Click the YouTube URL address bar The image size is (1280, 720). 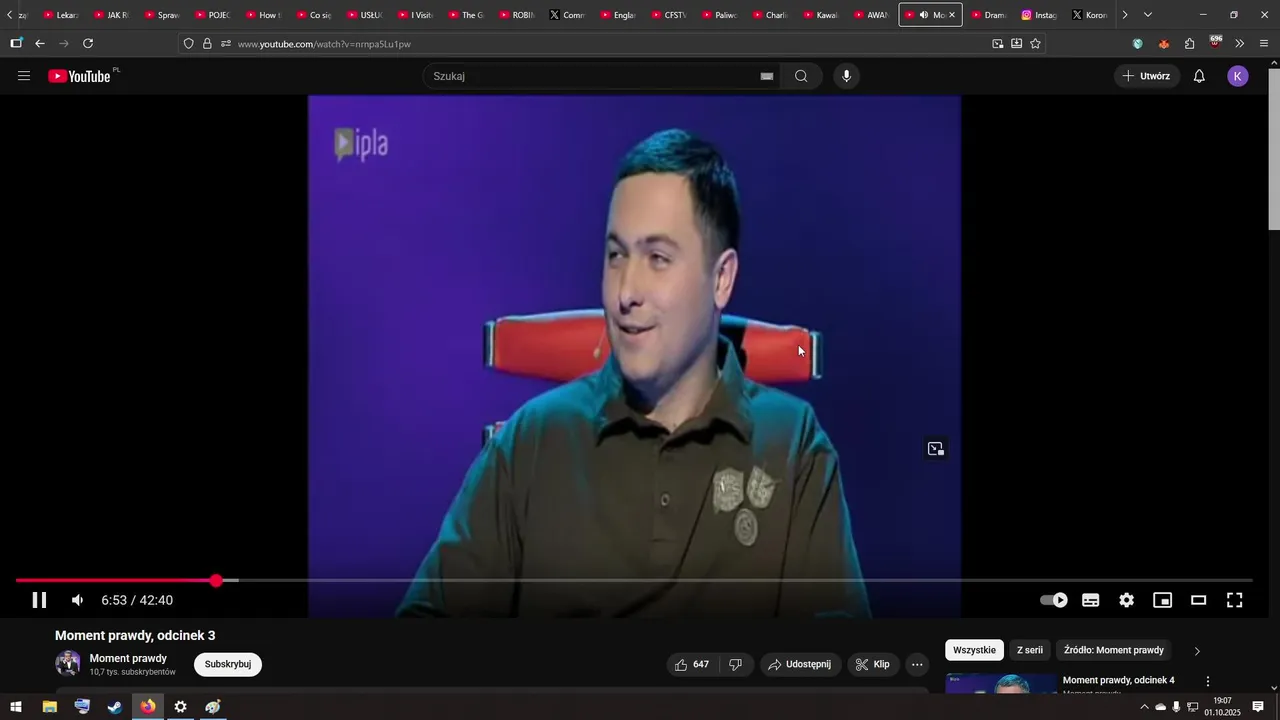610,44
